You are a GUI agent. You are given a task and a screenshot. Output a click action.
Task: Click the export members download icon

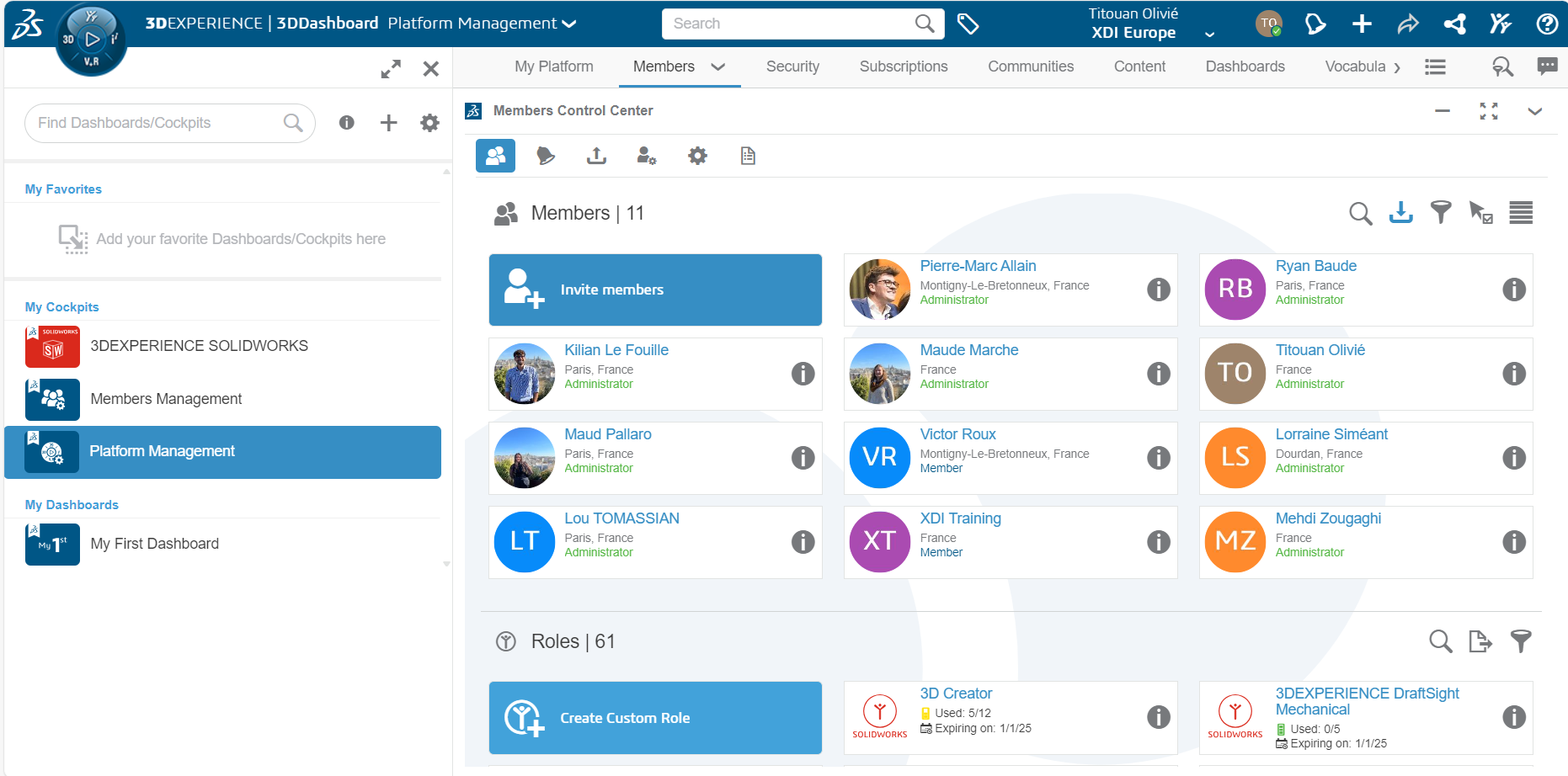click(x=1400, y=213)
